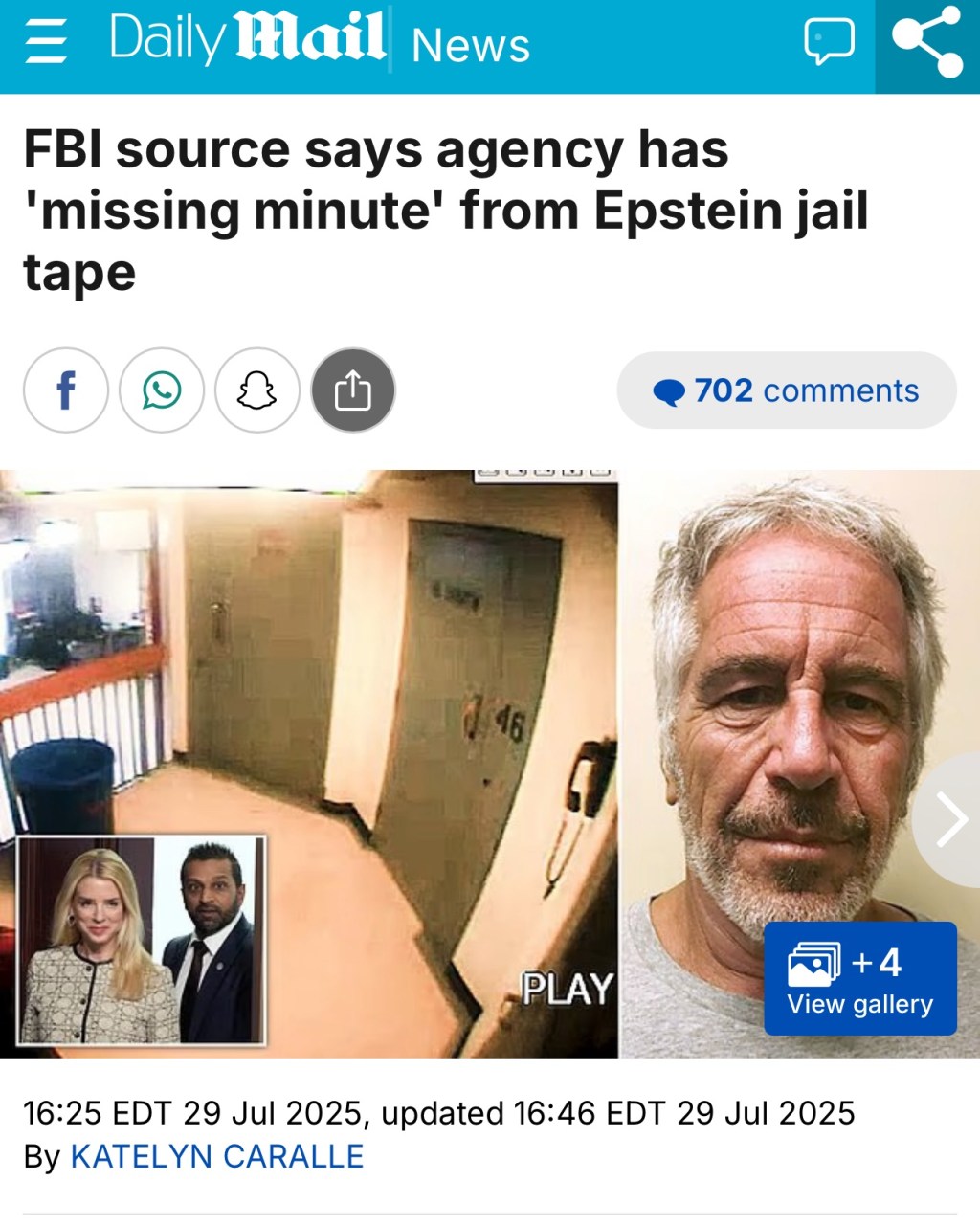
Task: Open the +4 View gallery button
Action: tap(860, 978)
